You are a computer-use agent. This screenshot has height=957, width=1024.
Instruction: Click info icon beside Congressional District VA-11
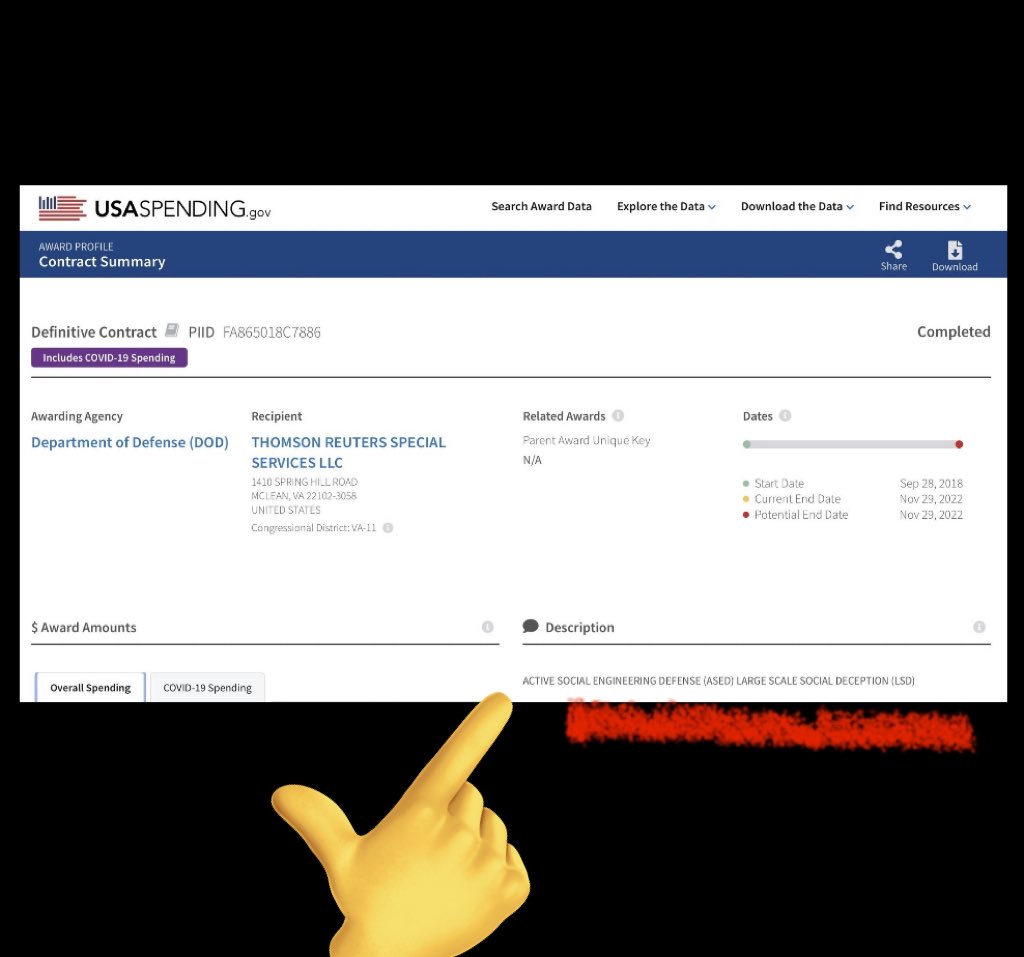tap(388, 528)
